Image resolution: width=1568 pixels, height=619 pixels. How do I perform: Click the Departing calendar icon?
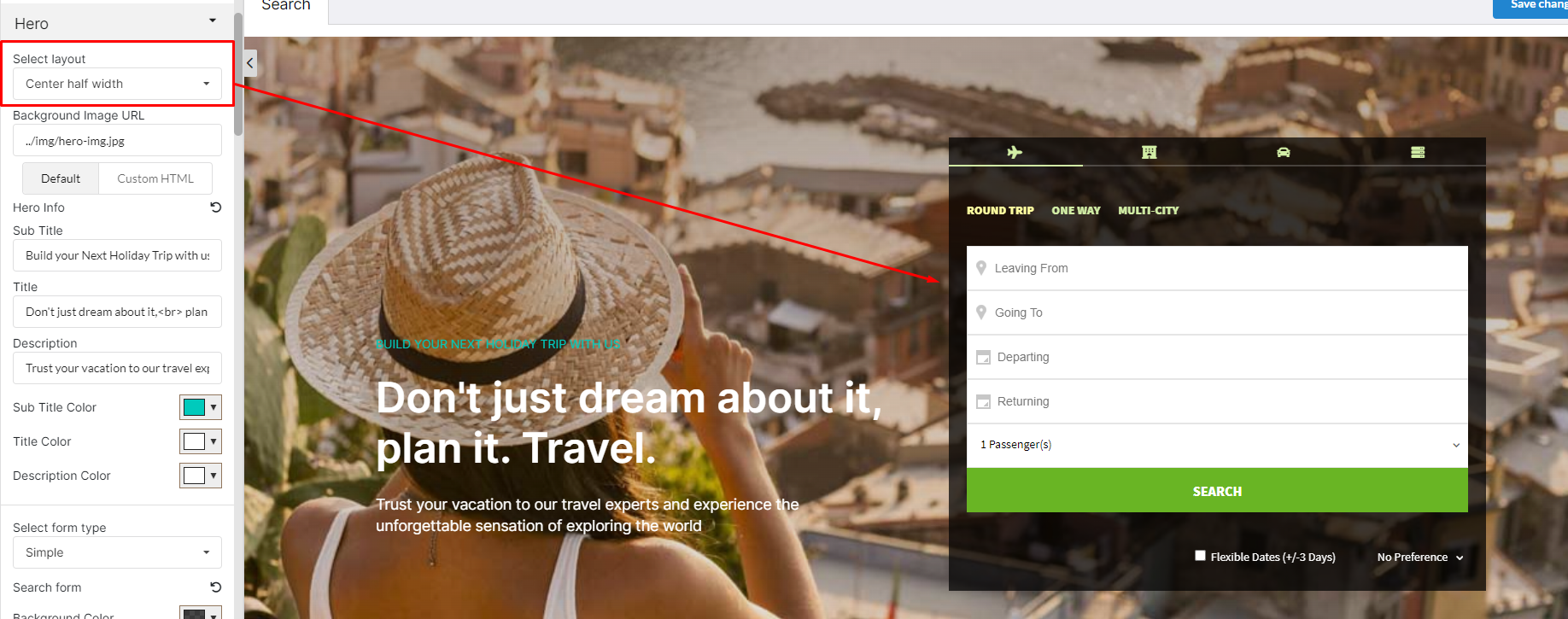tap(984, 357)
